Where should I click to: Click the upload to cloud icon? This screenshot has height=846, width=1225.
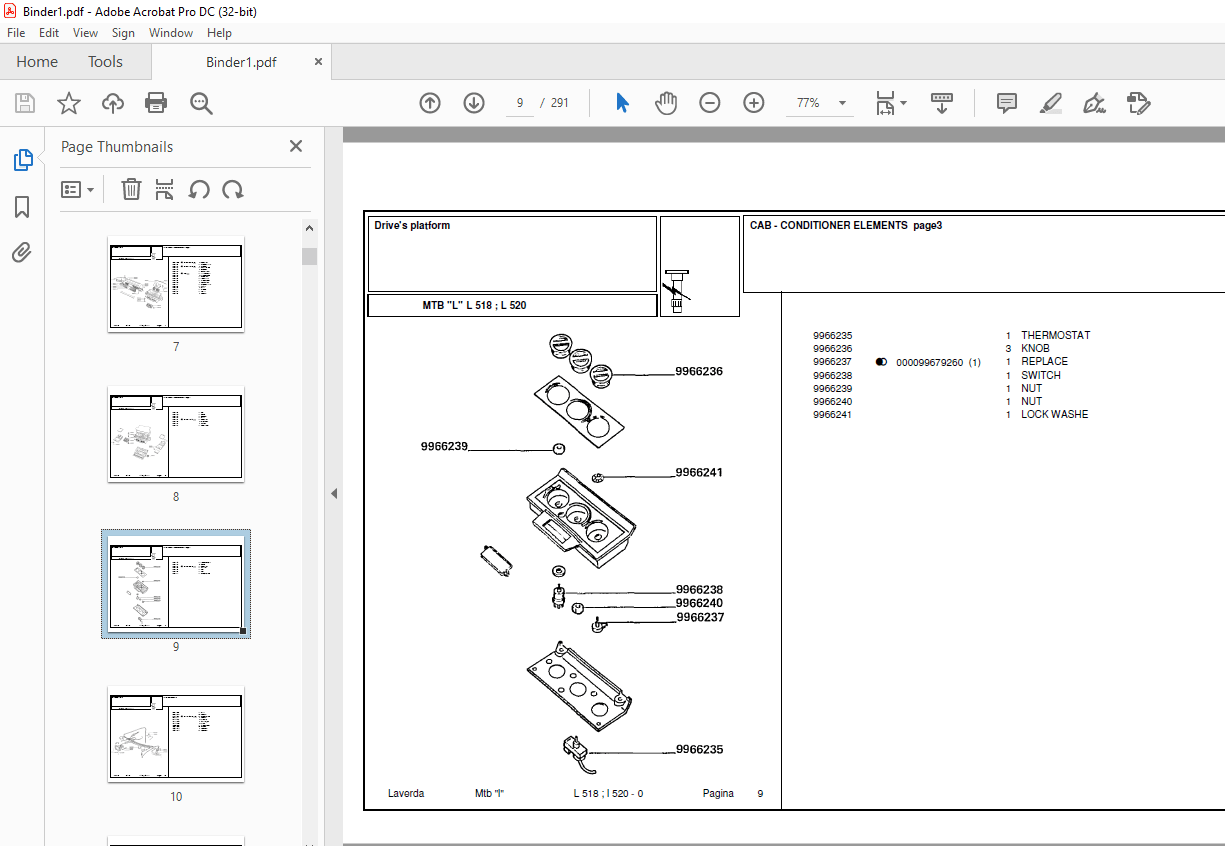113,103
